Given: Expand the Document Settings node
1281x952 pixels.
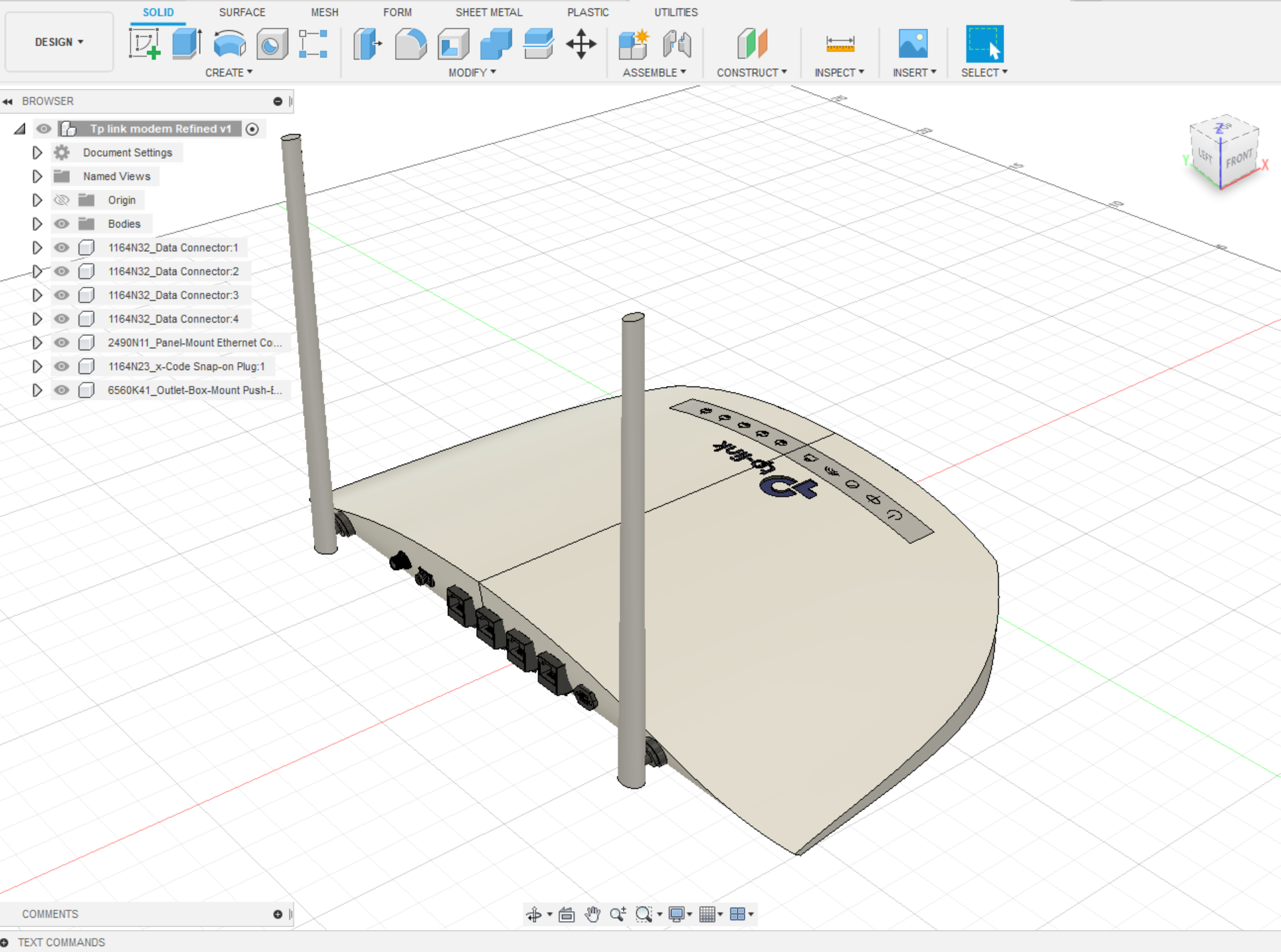Looking at the screenshot, I should pos(37,152).
